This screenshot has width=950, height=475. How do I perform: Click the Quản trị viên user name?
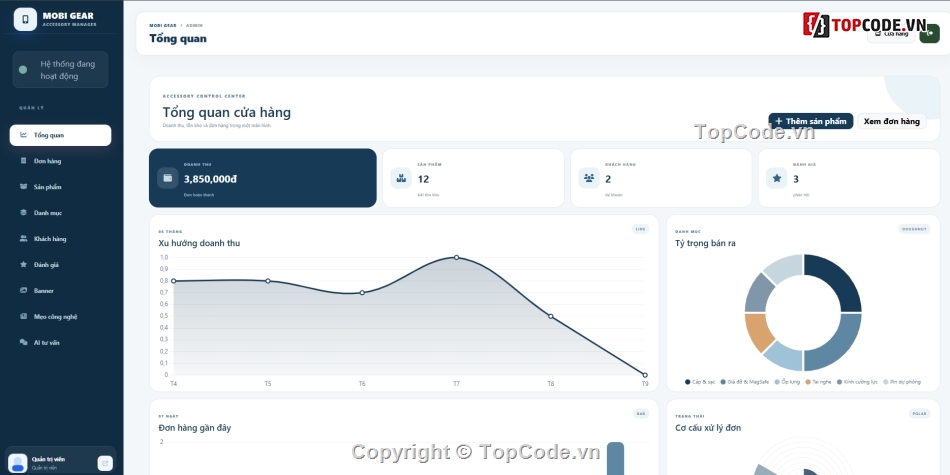[48, 459]
